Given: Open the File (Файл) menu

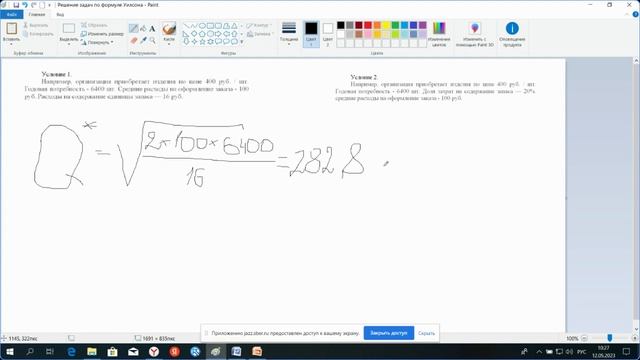Looking at the screenshot, I should coord(11,14).
